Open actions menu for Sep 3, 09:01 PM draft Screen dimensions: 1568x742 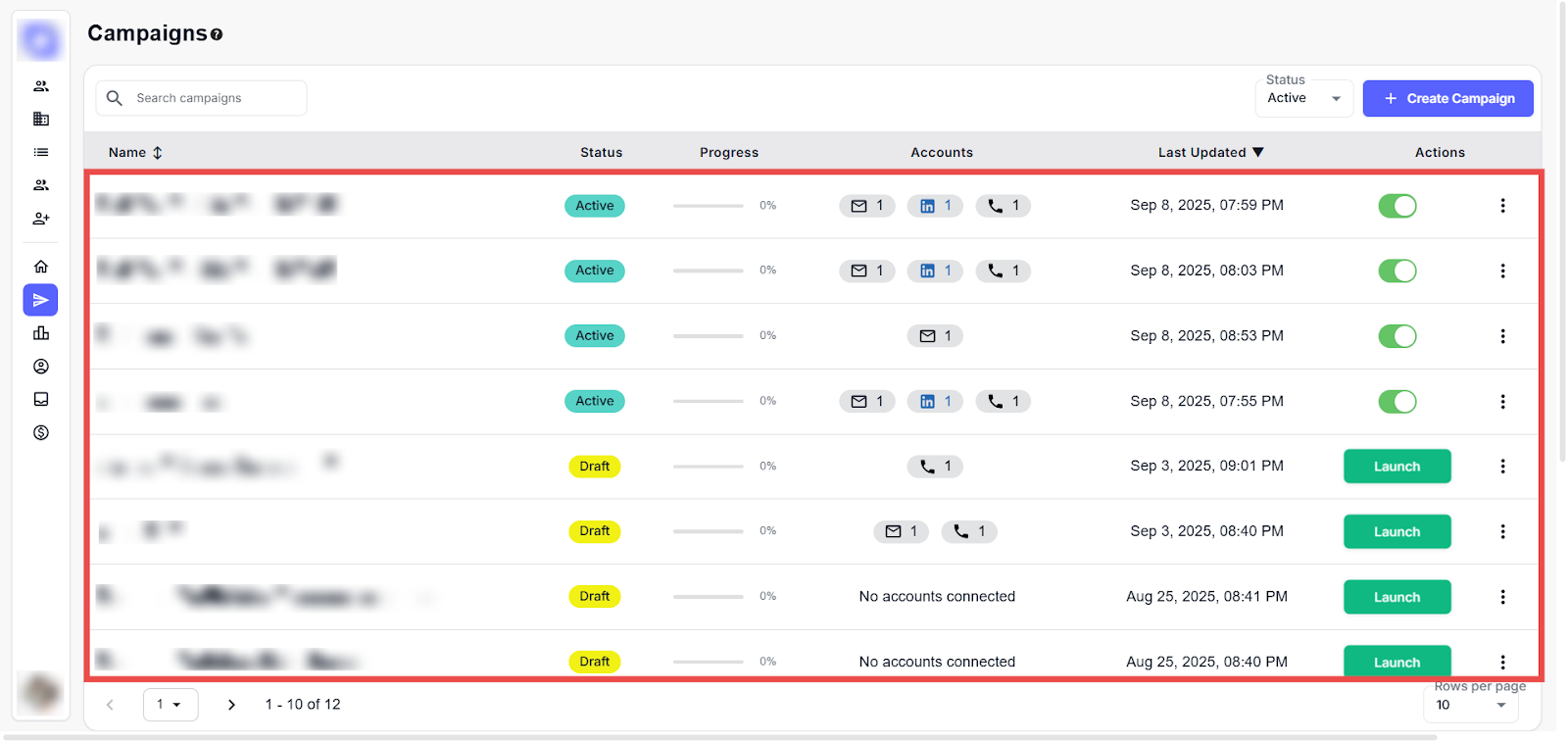1502,467
